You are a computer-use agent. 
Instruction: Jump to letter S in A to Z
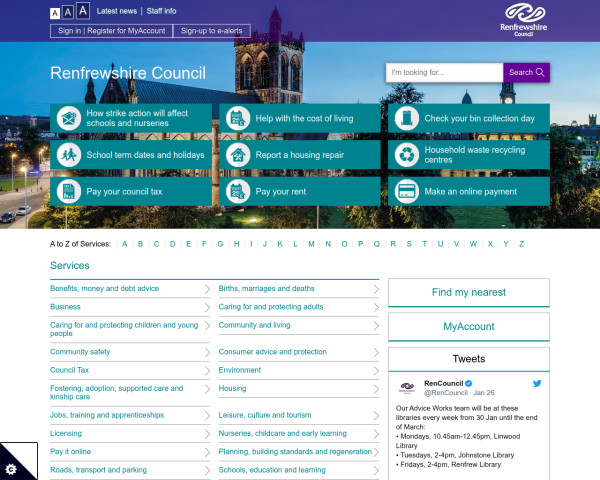tap(409, 244)
